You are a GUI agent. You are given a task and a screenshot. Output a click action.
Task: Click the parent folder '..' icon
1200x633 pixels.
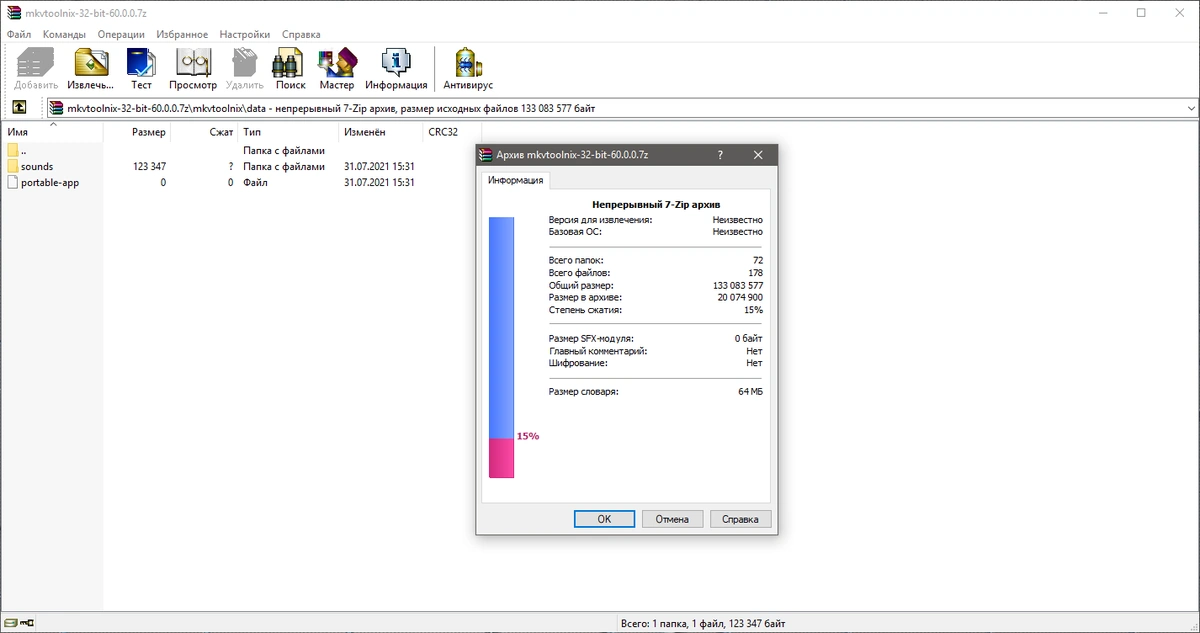tap(12, 150)
